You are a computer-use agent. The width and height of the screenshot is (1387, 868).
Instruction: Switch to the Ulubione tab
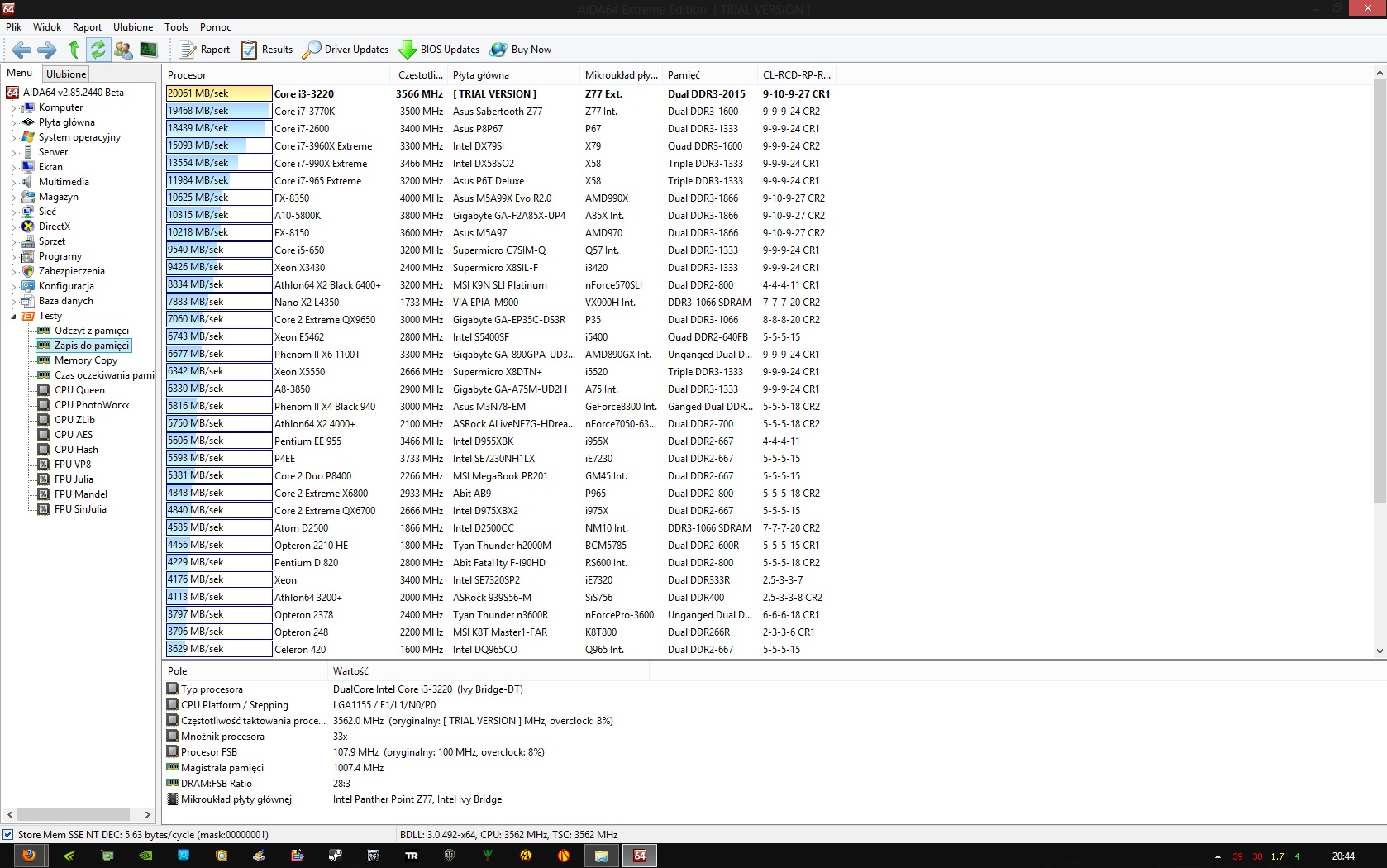[x=66, y=74]
